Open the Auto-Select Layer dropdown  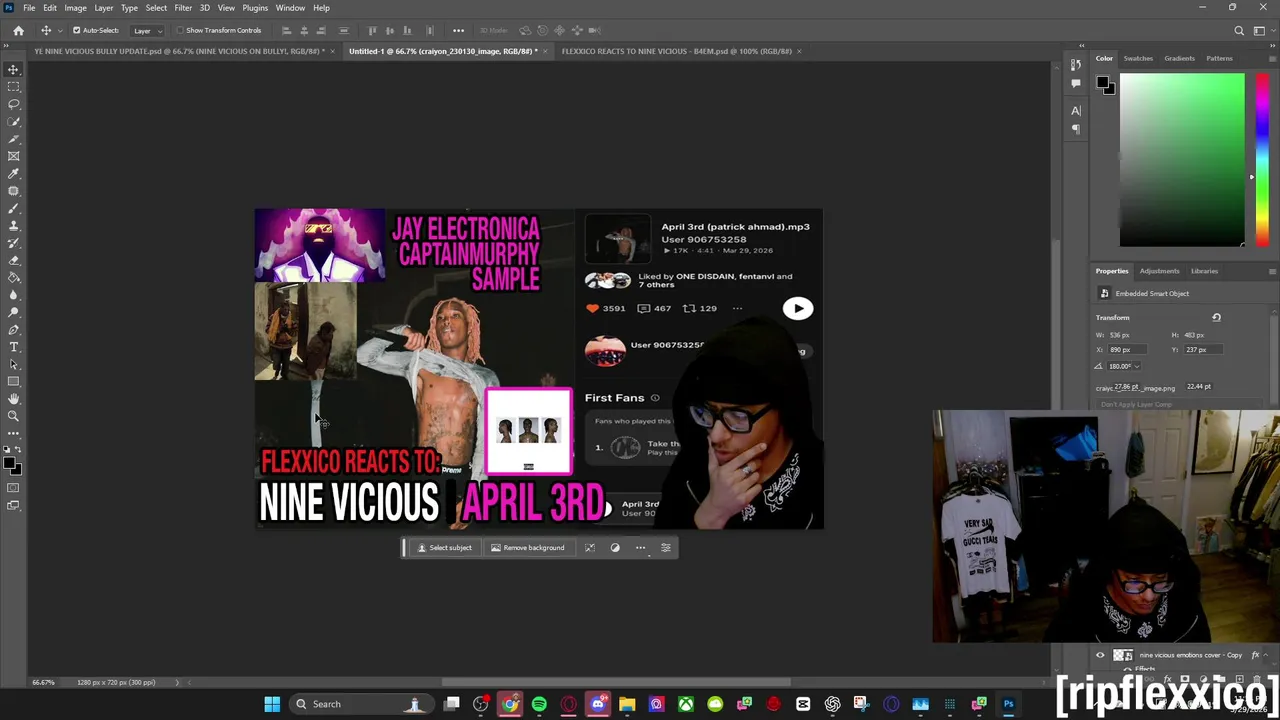(x=147, y=30)
